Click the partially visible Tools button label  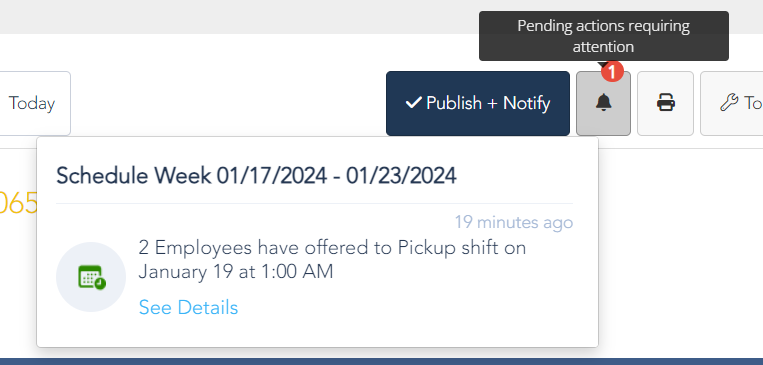(x=753, y=103)
